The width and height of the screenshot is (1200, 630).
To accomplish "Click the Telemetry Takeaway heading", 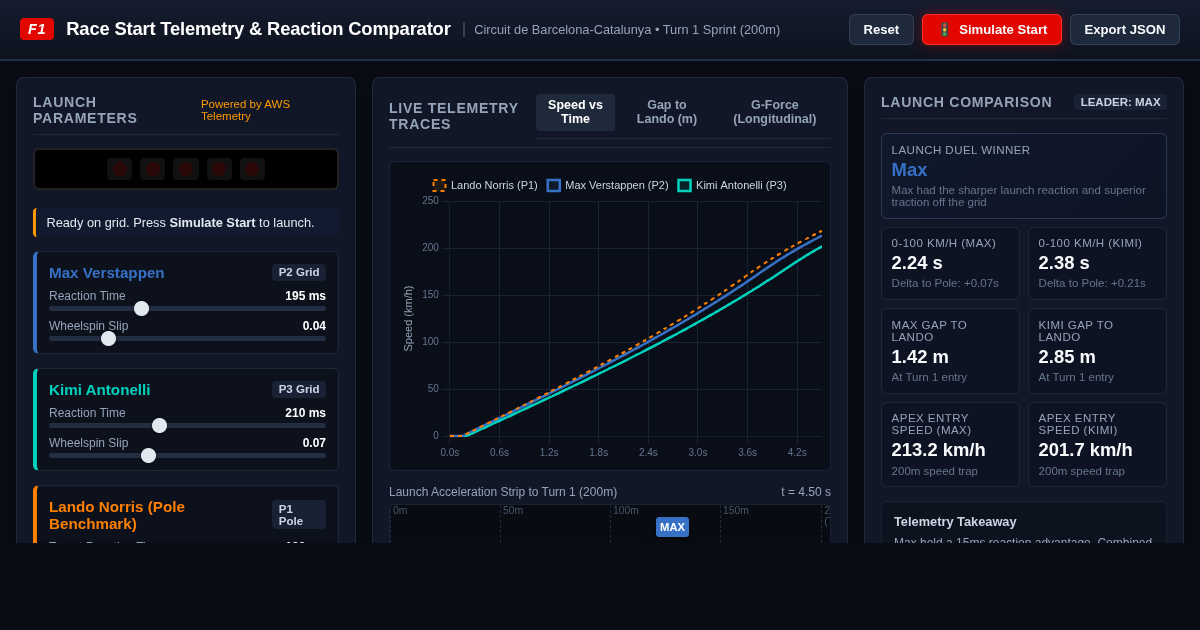I will pos(955,521).
